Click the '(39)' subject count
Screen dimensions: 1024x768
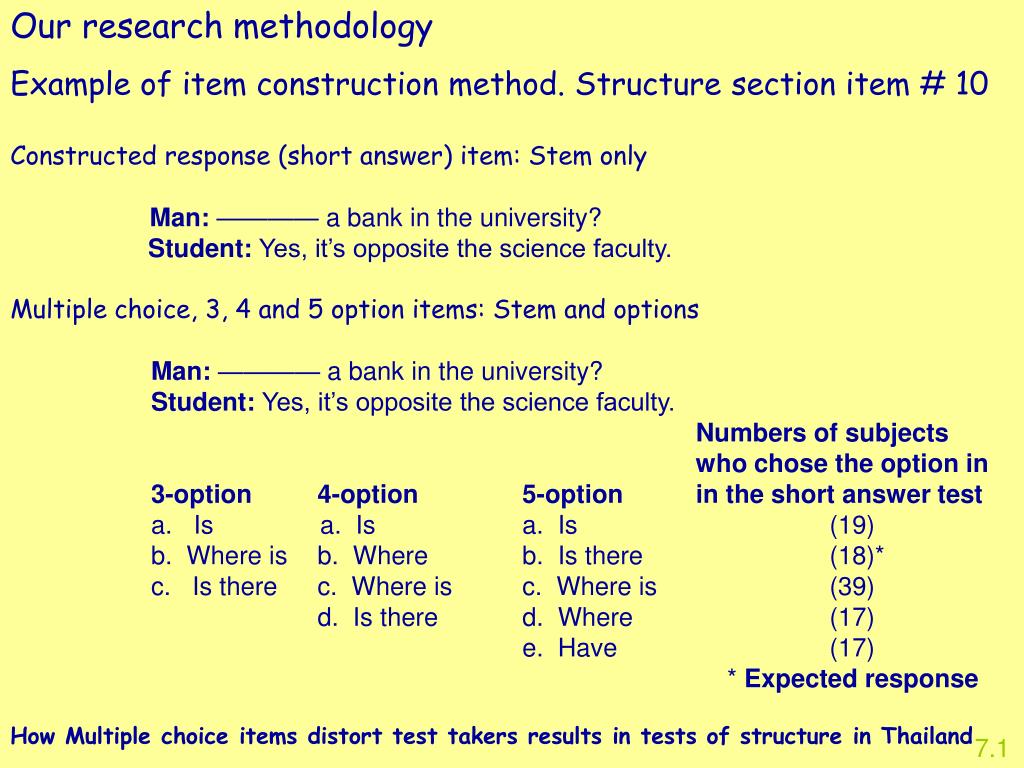point(852,586)
